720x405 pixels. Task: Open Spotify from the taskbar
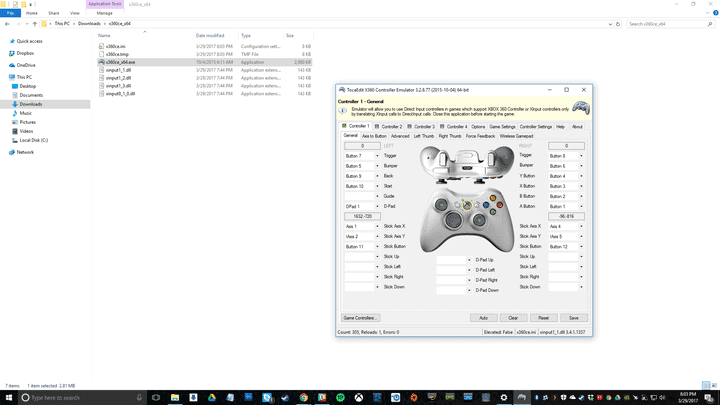tap(340, 398)
